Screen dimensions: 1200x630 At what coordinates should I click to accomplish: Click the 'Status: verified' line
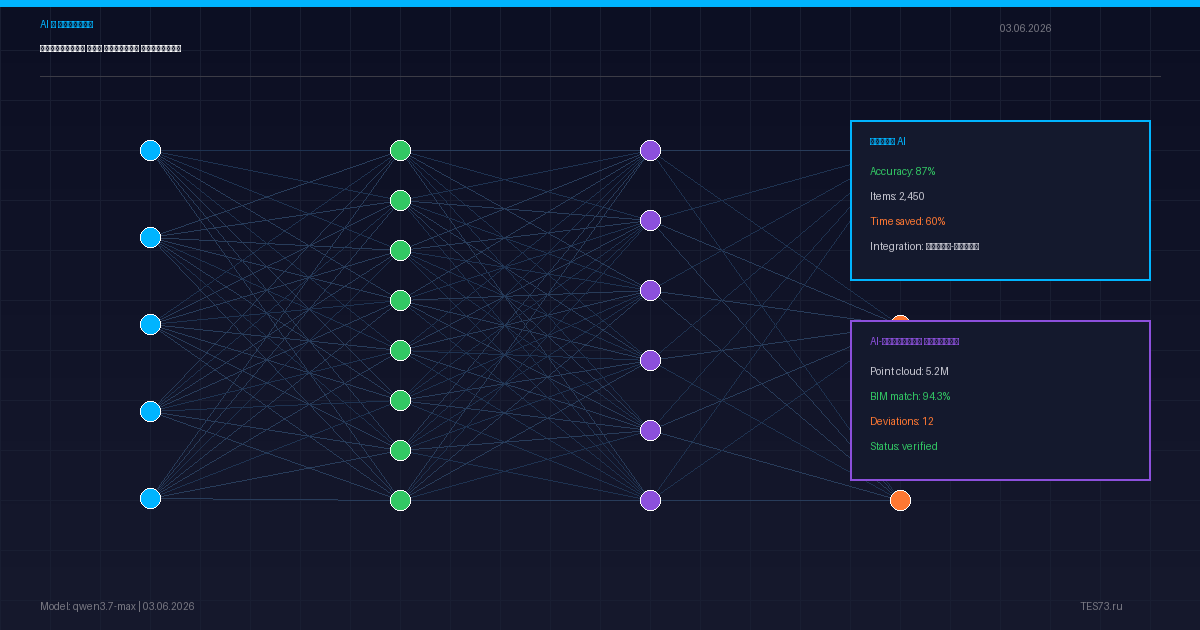pyautogui.click(x=904, y=447)
